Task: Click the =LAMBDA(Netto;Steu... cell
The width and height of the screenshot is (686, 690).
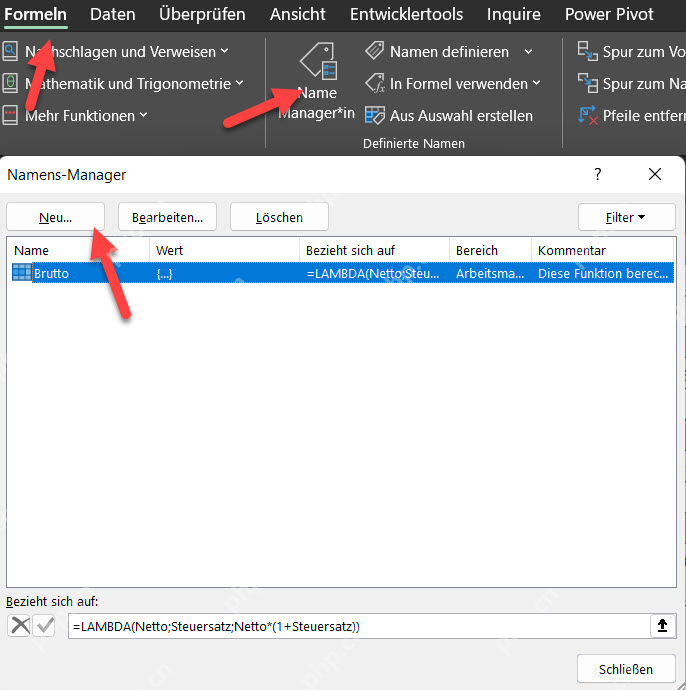Action: (x=374, y=273)
